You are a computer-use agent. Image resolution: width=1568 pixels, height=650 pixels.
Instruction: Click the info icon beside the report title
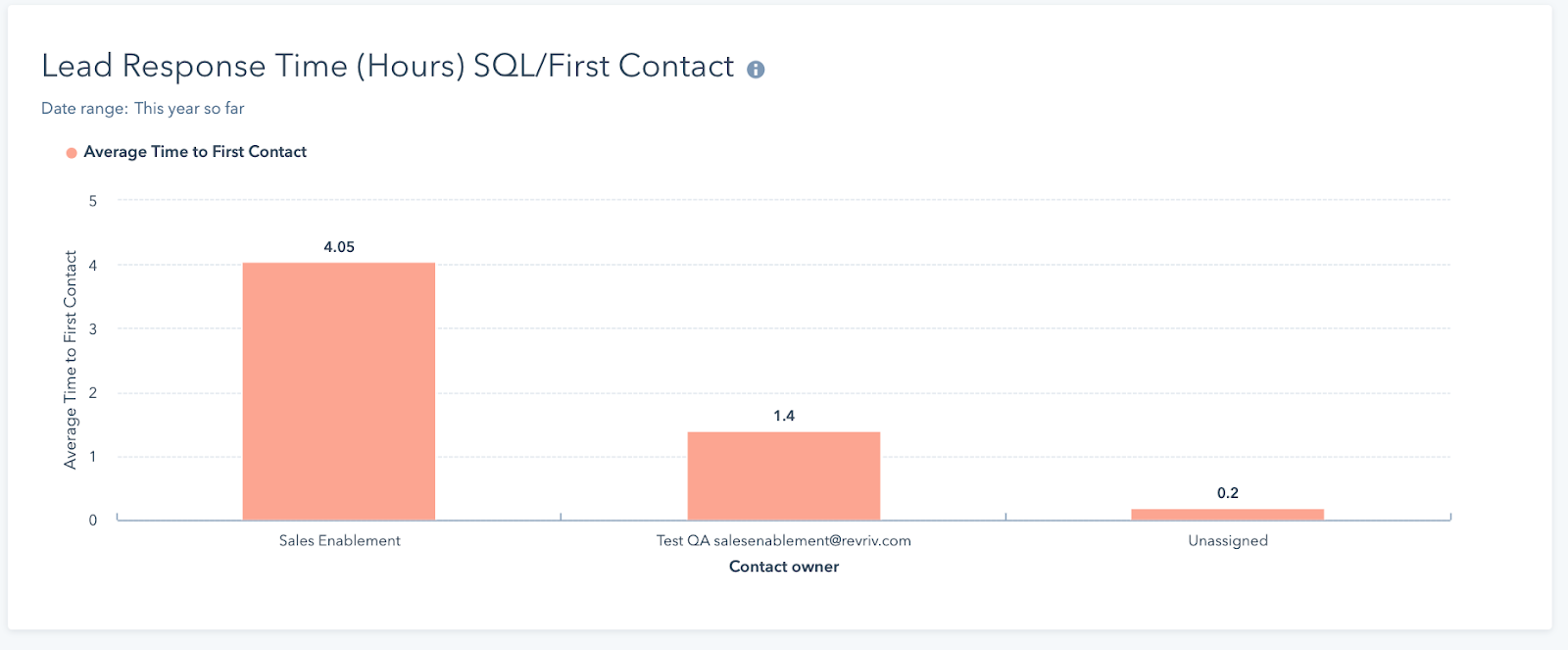756,70
